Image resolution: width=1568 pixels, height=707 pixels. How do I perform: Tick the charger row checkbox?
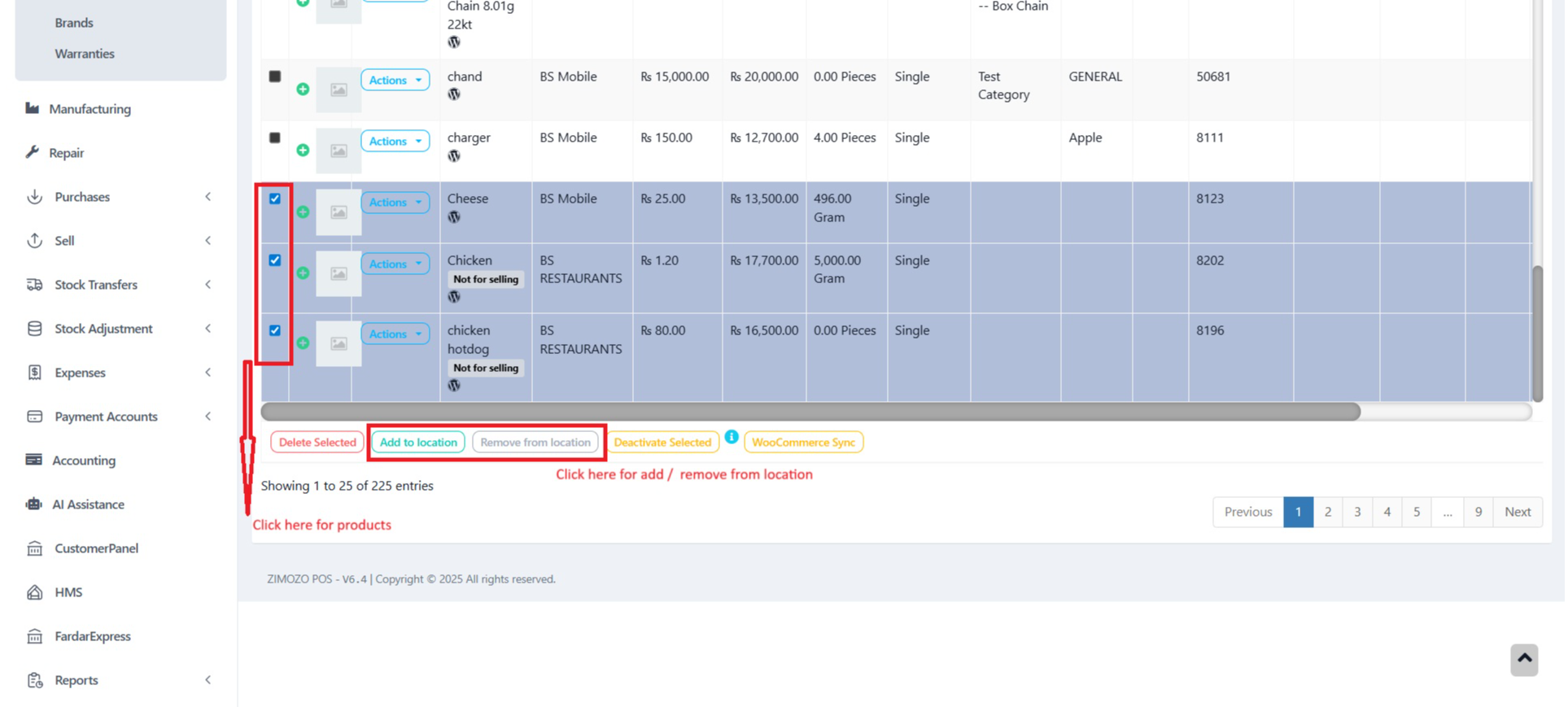pyautogui.click(x=275, y=138)
